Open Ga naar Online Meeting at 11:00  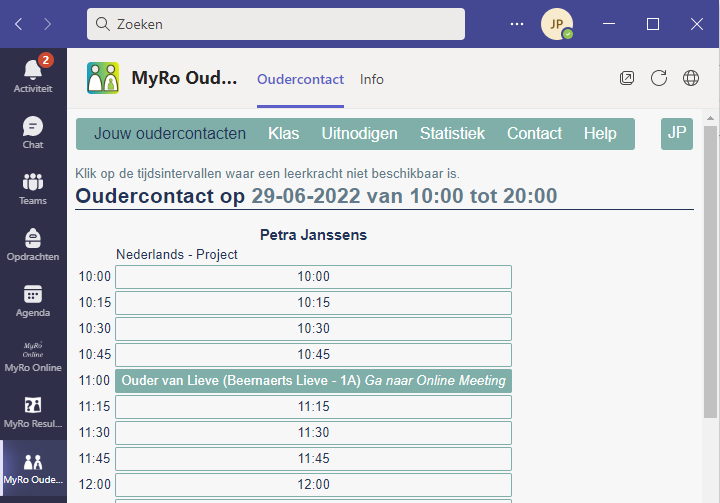435,381
